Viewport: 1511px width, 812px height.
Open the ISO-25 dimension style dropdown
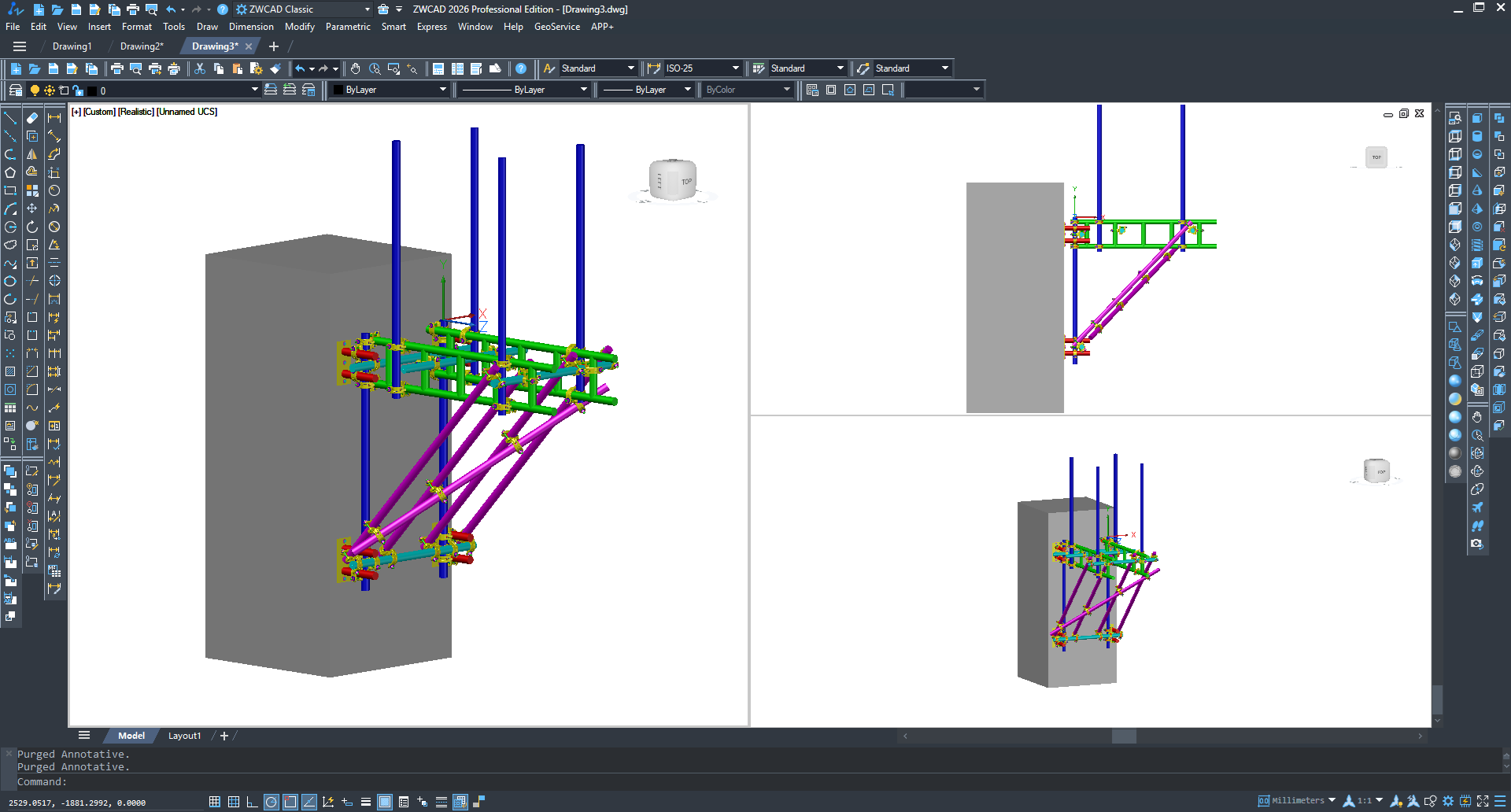coord(735,68)
